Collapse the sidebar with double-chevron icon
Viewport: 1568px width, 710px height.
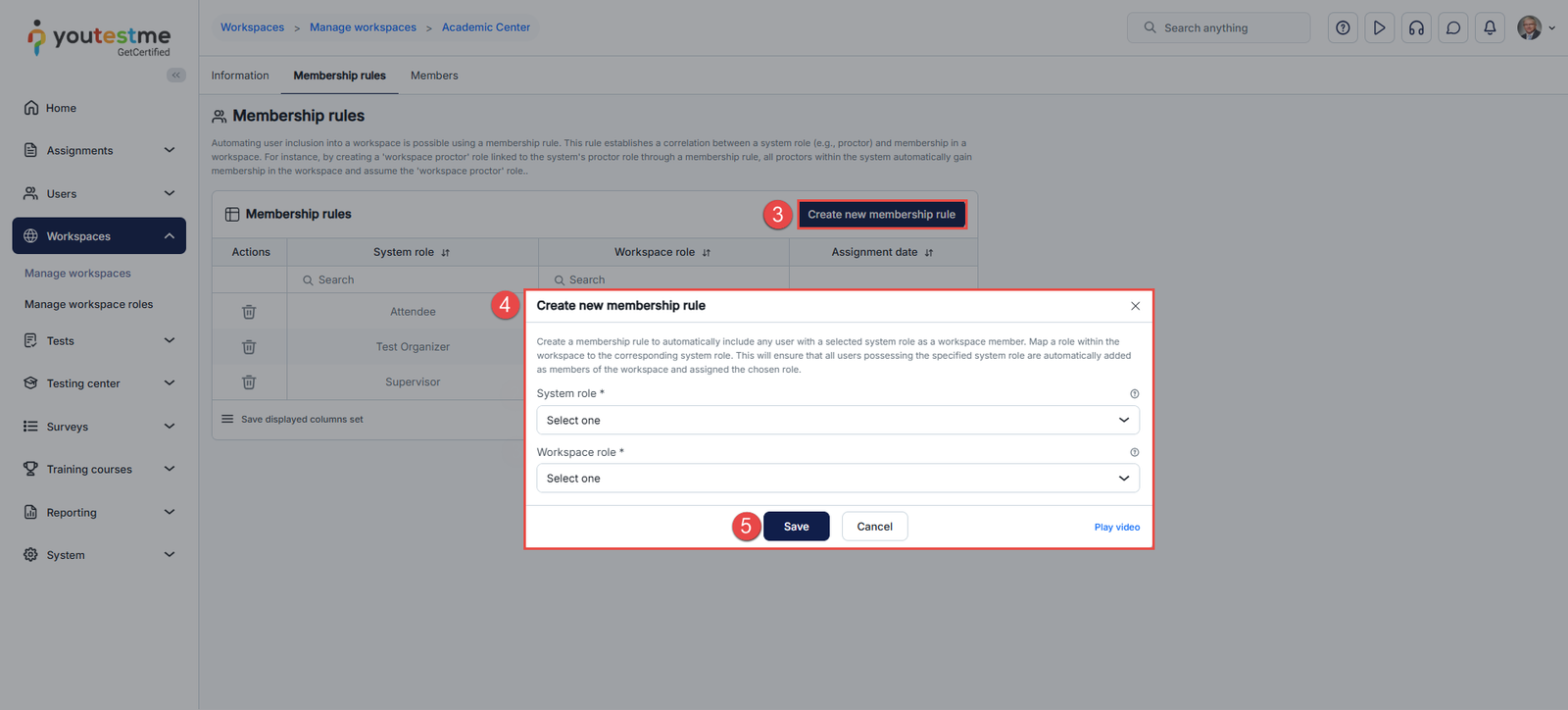pos(176,76)
